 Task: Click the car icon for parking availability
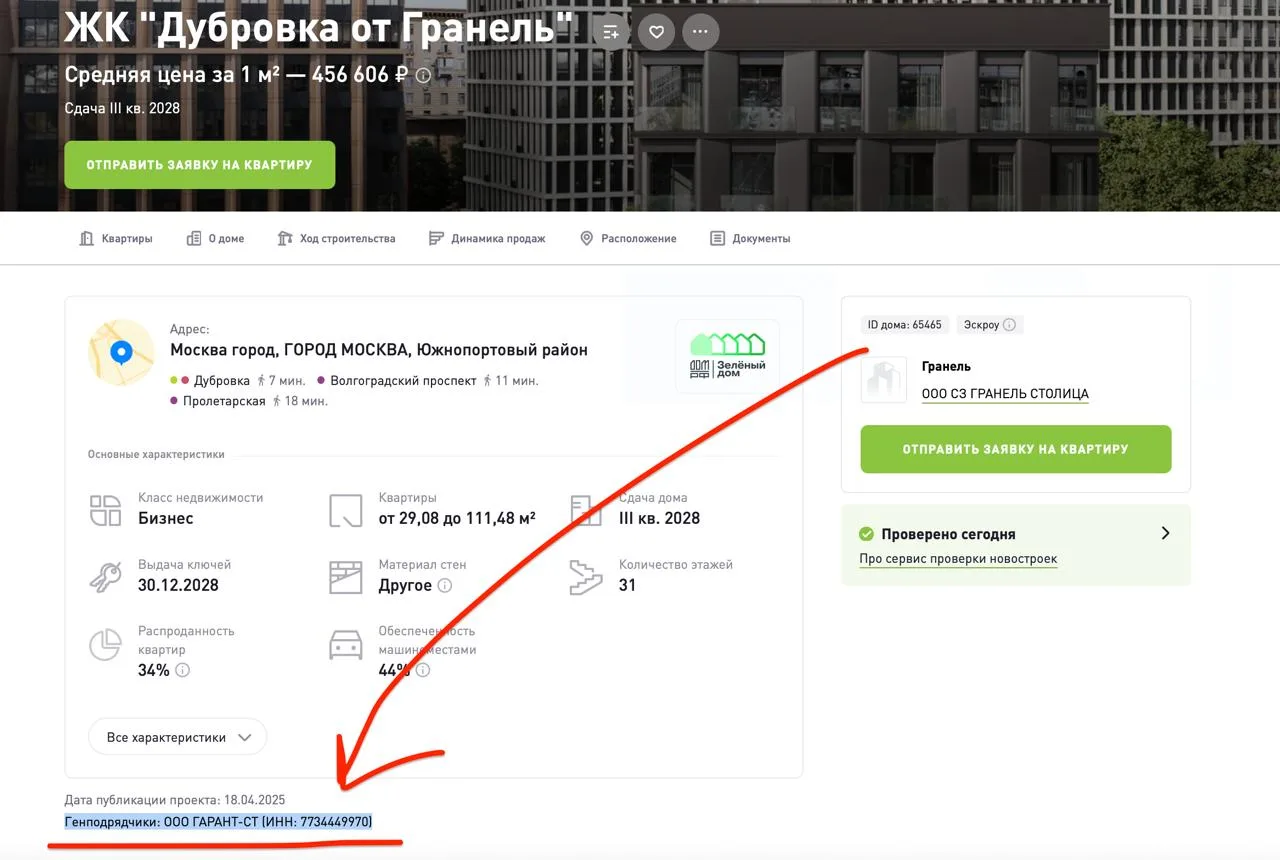[346, 645]
